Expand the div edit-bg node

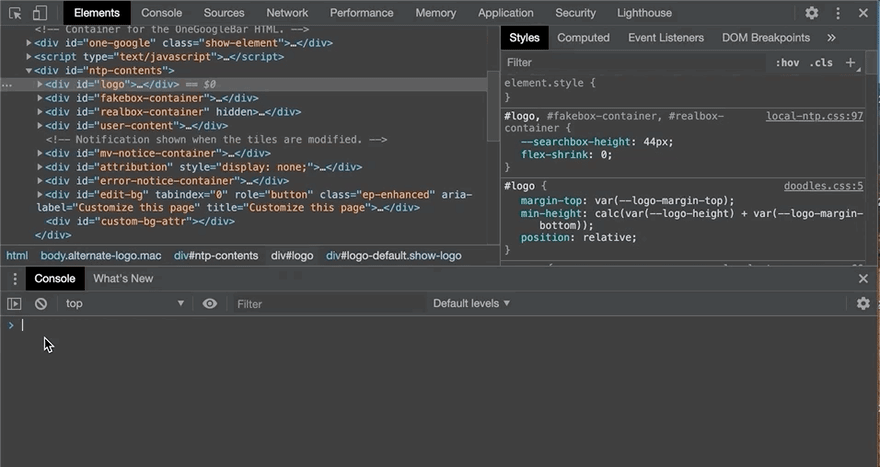click(40, 195)
